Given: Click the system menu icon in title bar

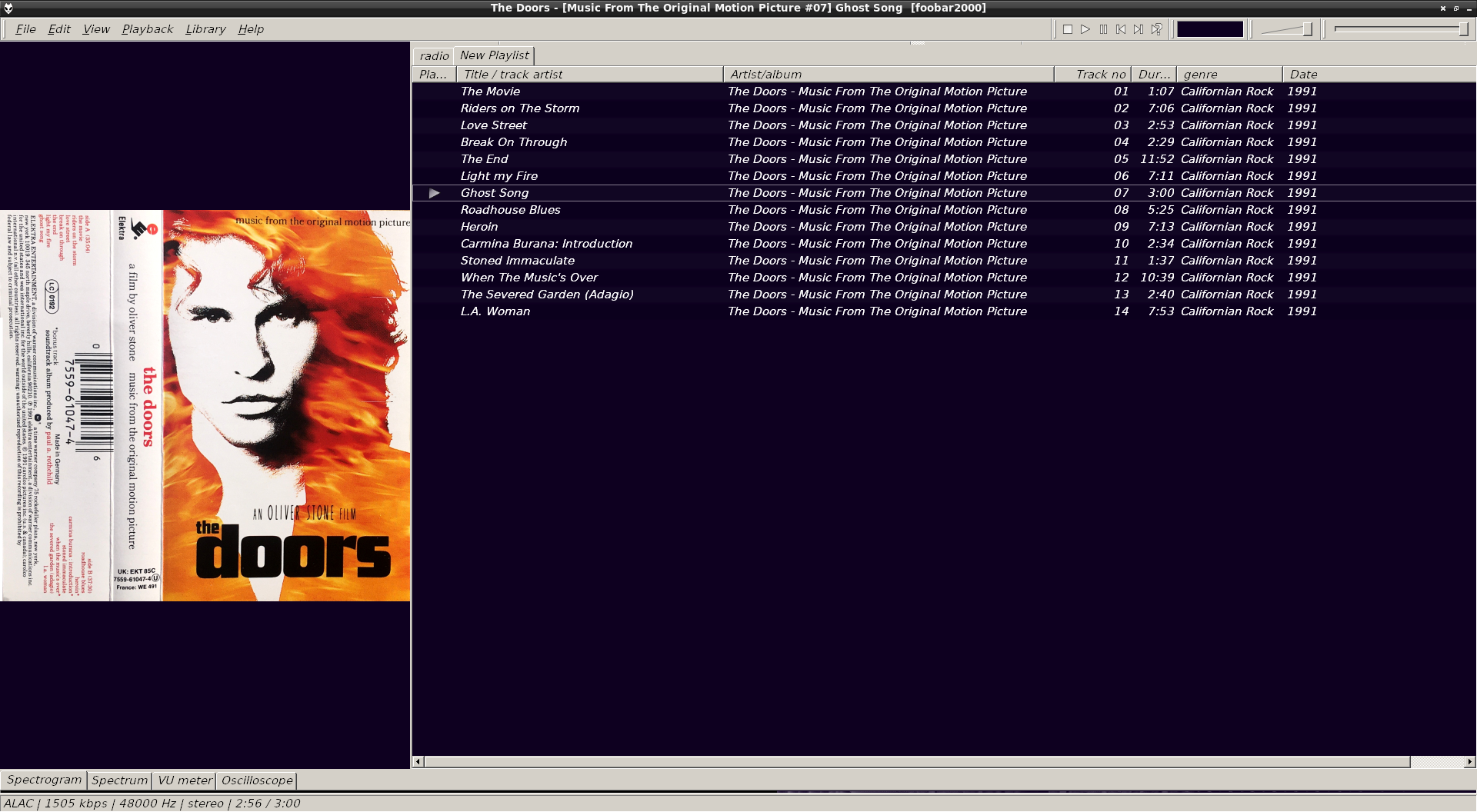Looking at the screenshot, I should click(8, 8).
